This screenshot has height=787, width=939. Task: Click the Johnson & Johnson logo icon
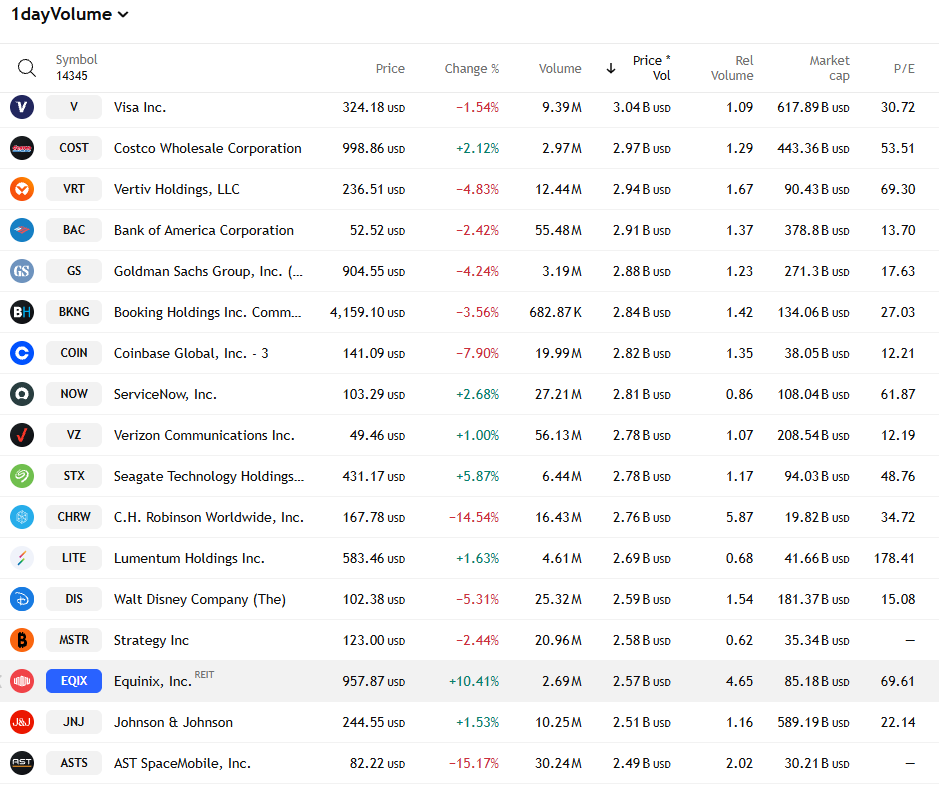tap(22, 722)
